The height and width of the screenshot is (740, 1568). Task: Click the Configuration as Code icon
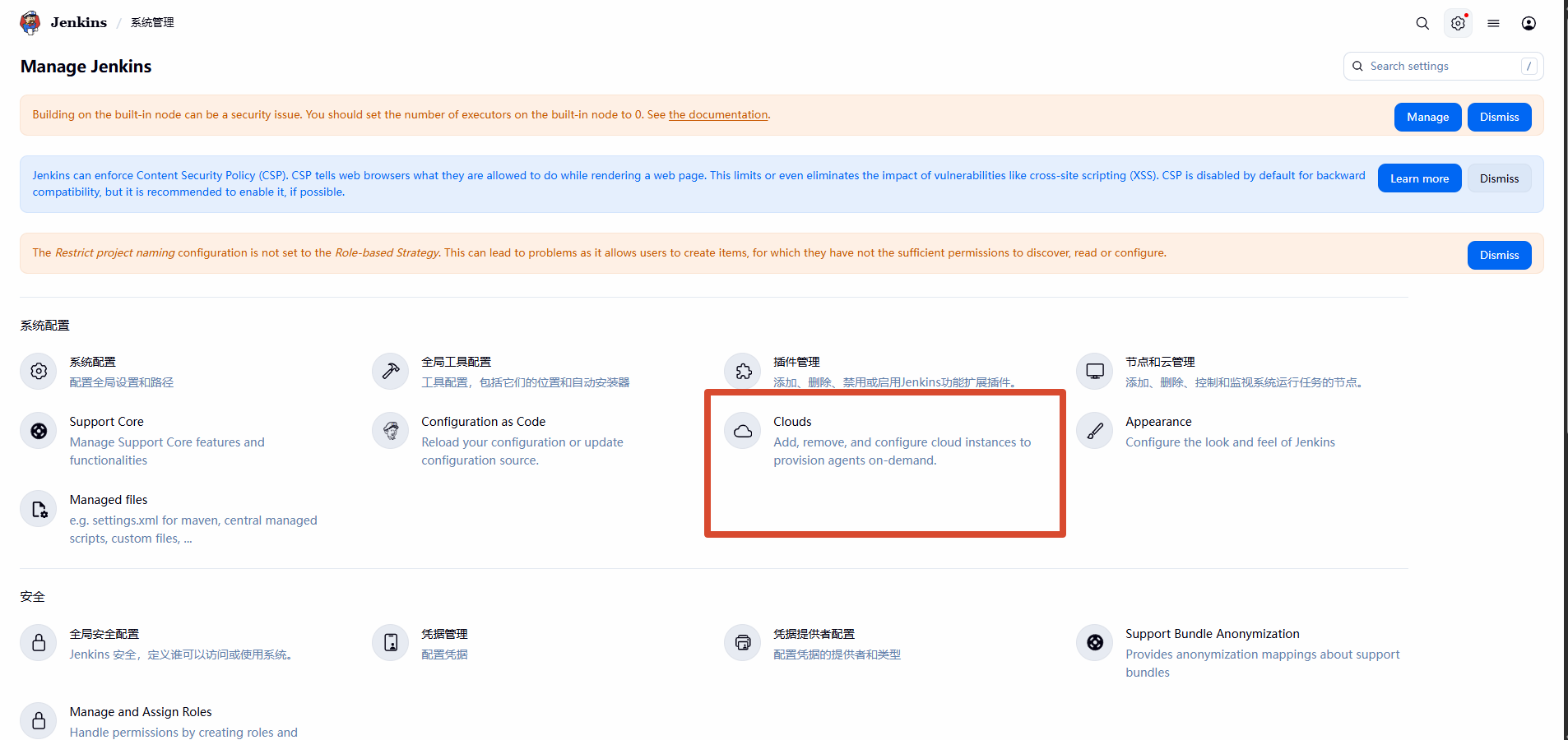pos(391,431)
